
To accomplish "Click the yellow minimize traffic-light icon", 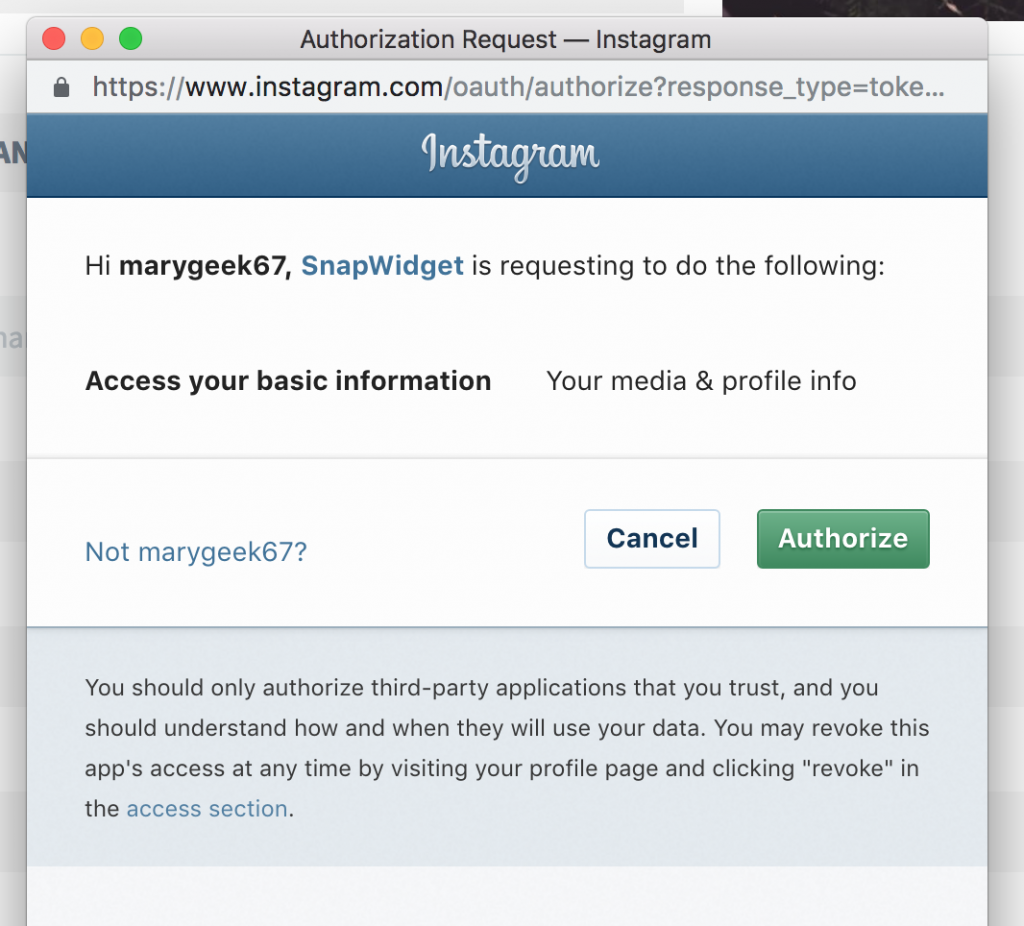I will click(x=91, y=38).
